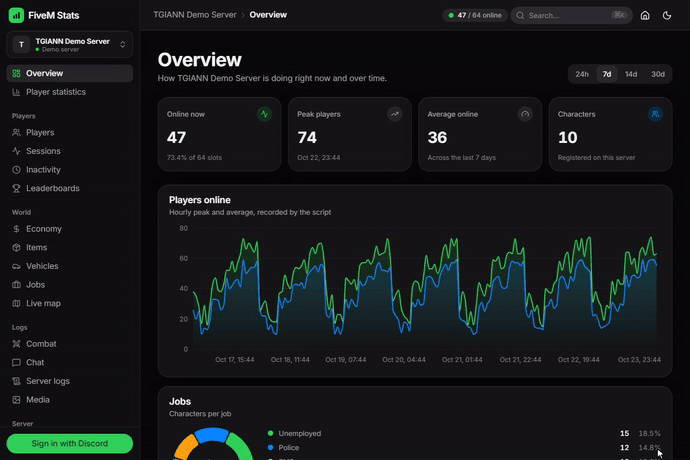Click the Sessions pulse icon
This screenshot has height=460, width=690.
pos(16,151)
